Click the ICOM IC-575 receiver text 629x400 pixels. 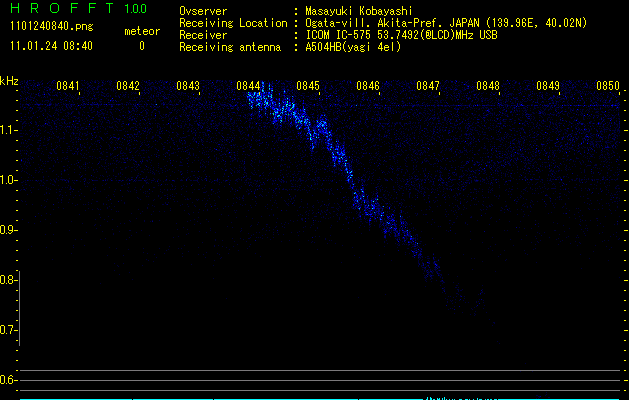pyautogui.click(x=401, y=35)
